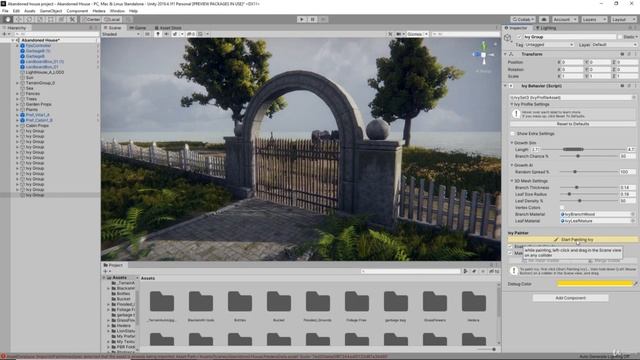Click the Pause button
Image resolution: width=640 pixels, height=360 pixels.
312,19
